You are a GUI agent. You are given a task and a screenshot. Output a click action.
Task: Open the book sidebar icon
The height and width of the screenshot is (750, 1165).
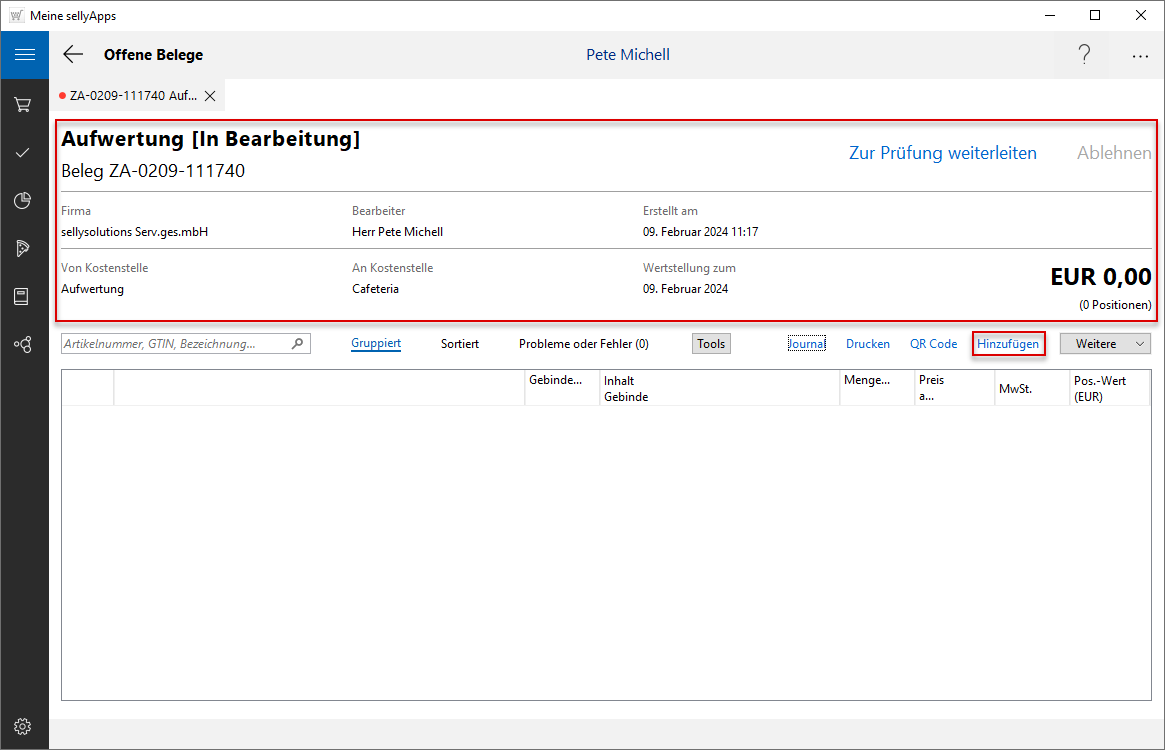pos(24,297)
